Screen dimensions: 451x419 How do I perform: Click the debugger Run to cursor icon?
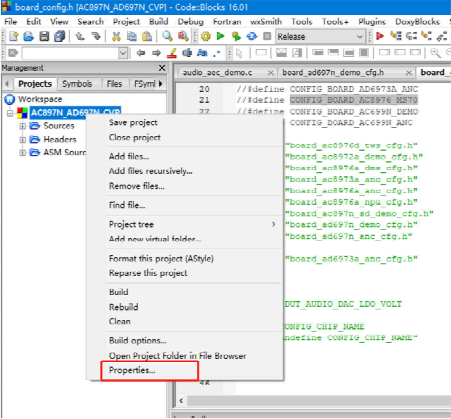396,36
